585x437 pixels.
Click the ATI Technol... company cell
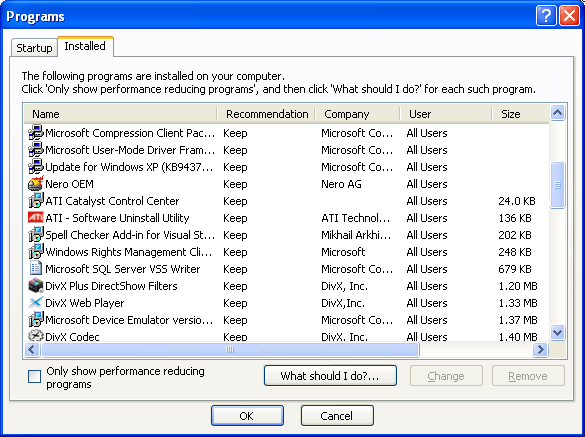(355, 218)
